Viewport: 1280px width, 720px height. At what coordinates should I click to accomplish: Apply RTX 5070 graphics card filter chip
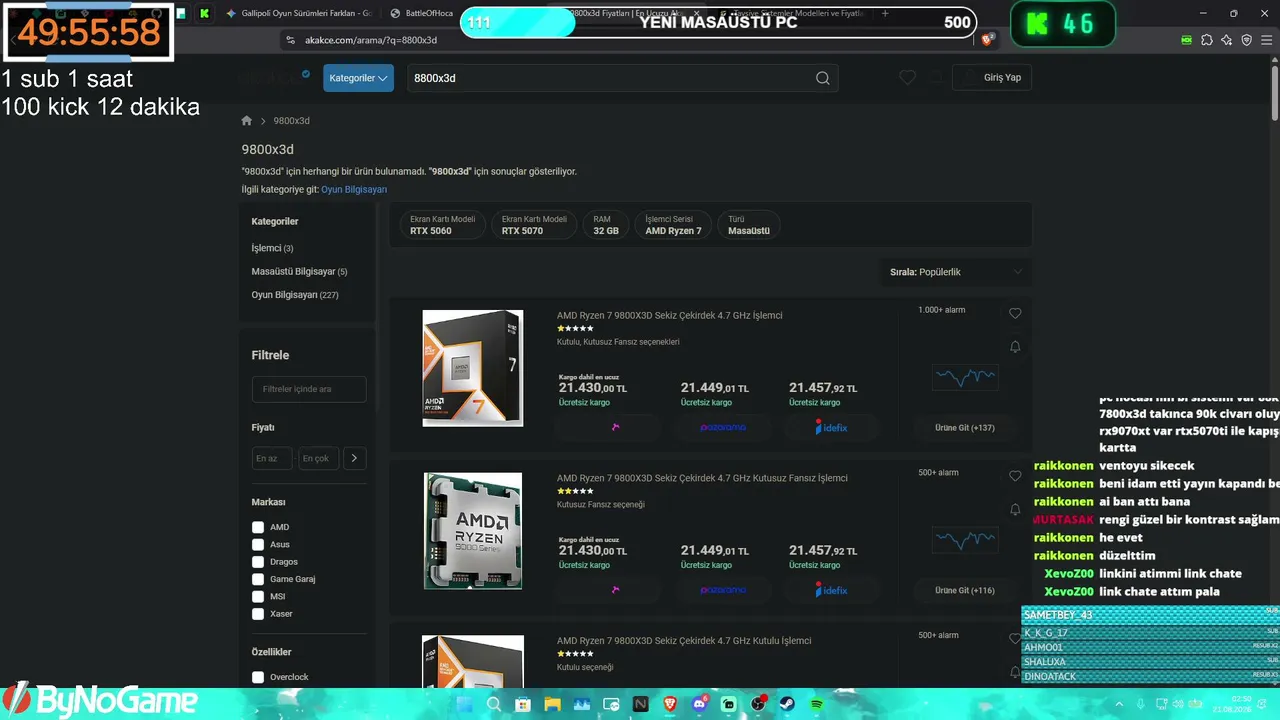click(534, 225)
